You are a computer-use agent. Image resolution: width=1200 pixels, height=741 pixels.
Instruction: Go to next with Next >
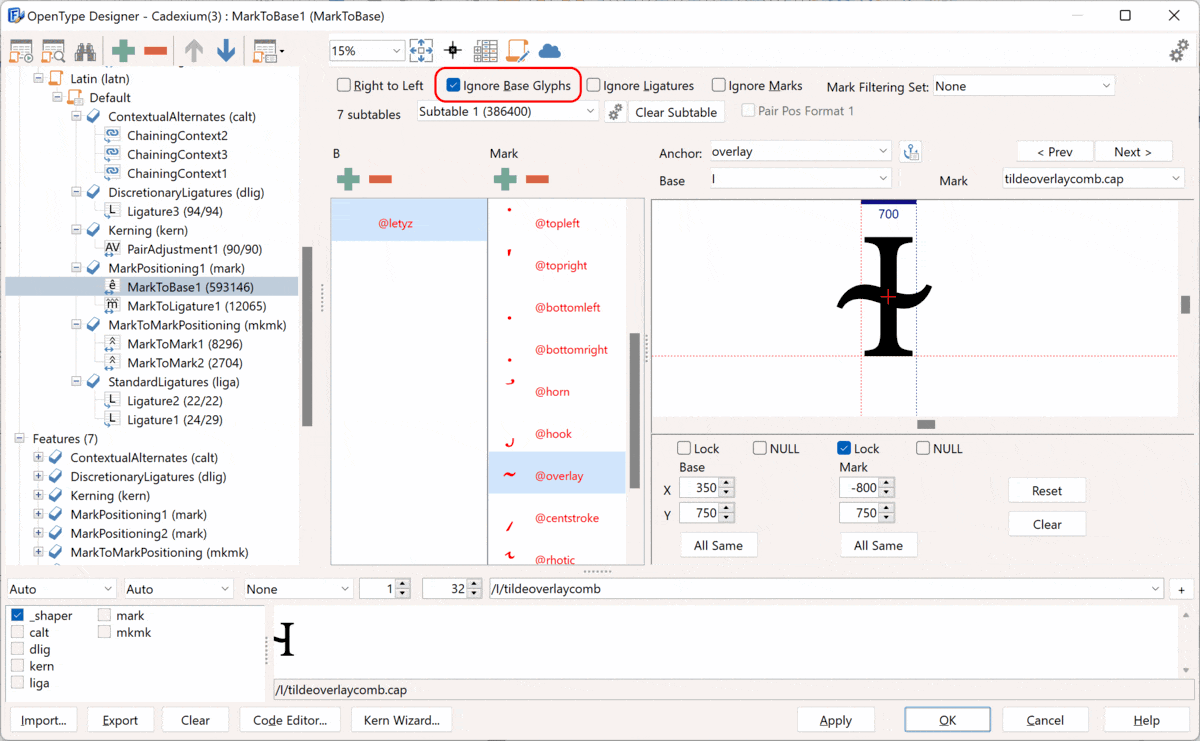click(1133, 152)
